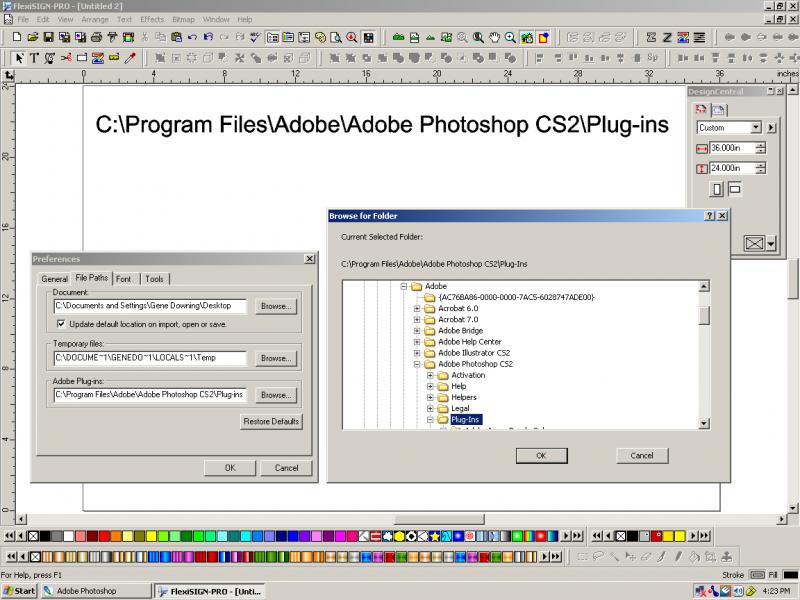Switch to the General tab in Preferences

click(55, 279)
